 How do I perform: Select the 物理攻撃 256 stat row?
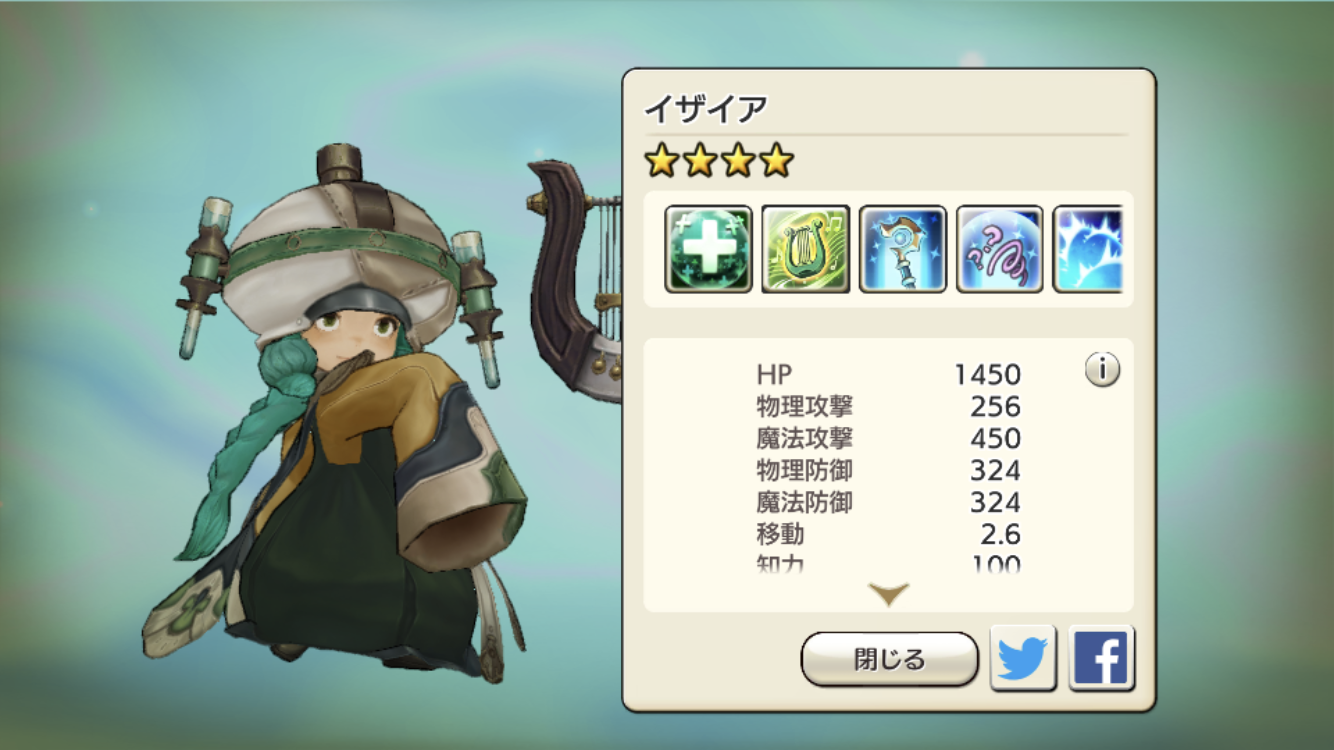click(888, 407)
